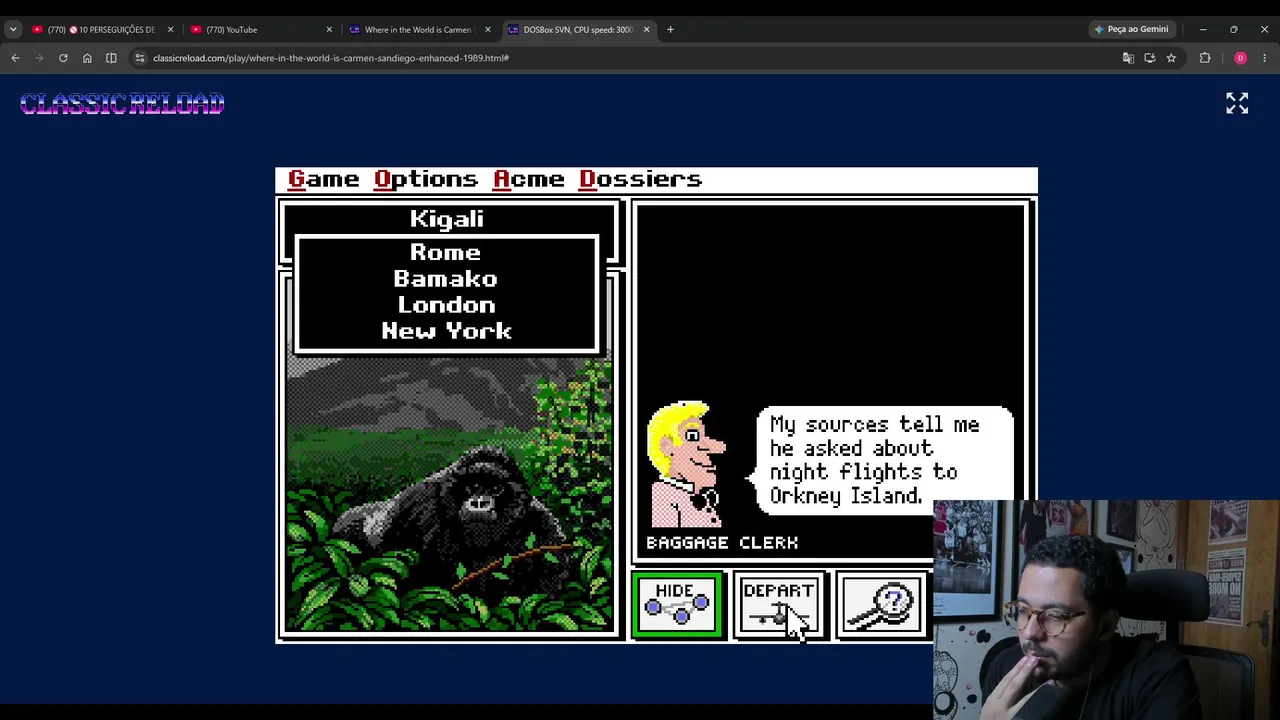This screenshot has height=720, width=1280.
Task: Open the Game menu
Action: pos(323,179)
